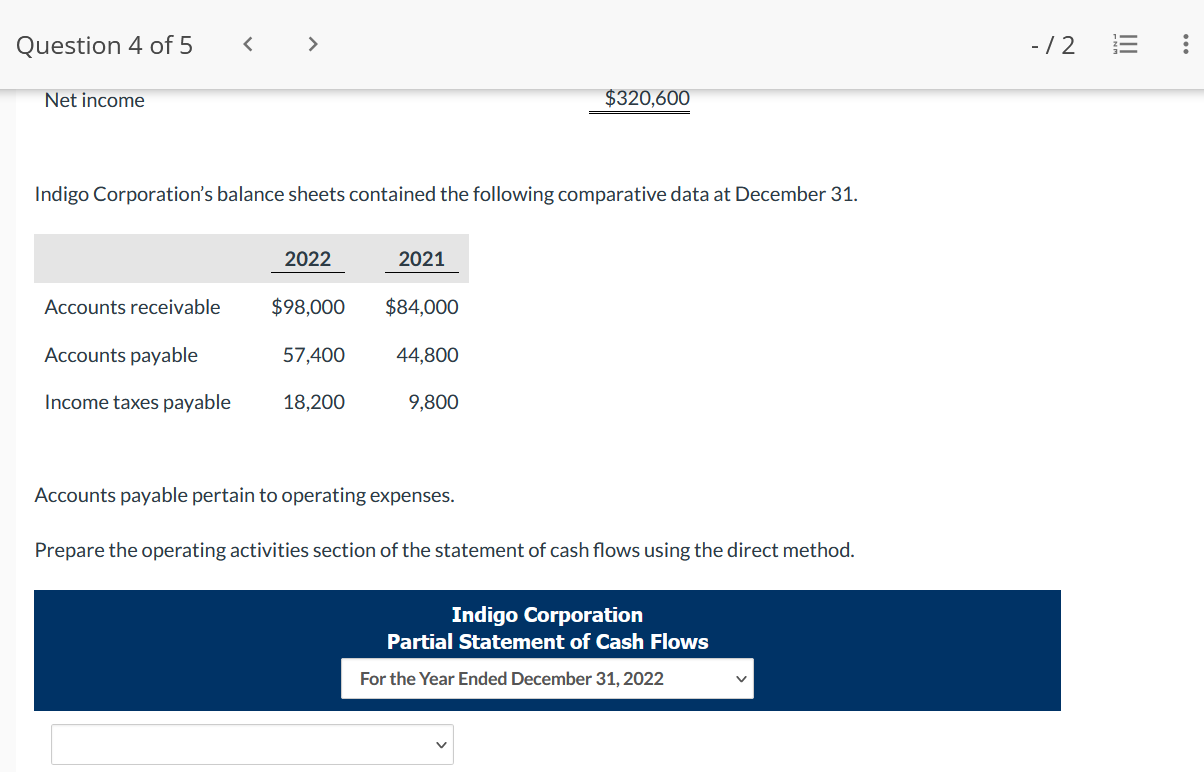The image size is (1204, 772).
Task: Select the 2022 column header
Action: [x=308, y=258]
